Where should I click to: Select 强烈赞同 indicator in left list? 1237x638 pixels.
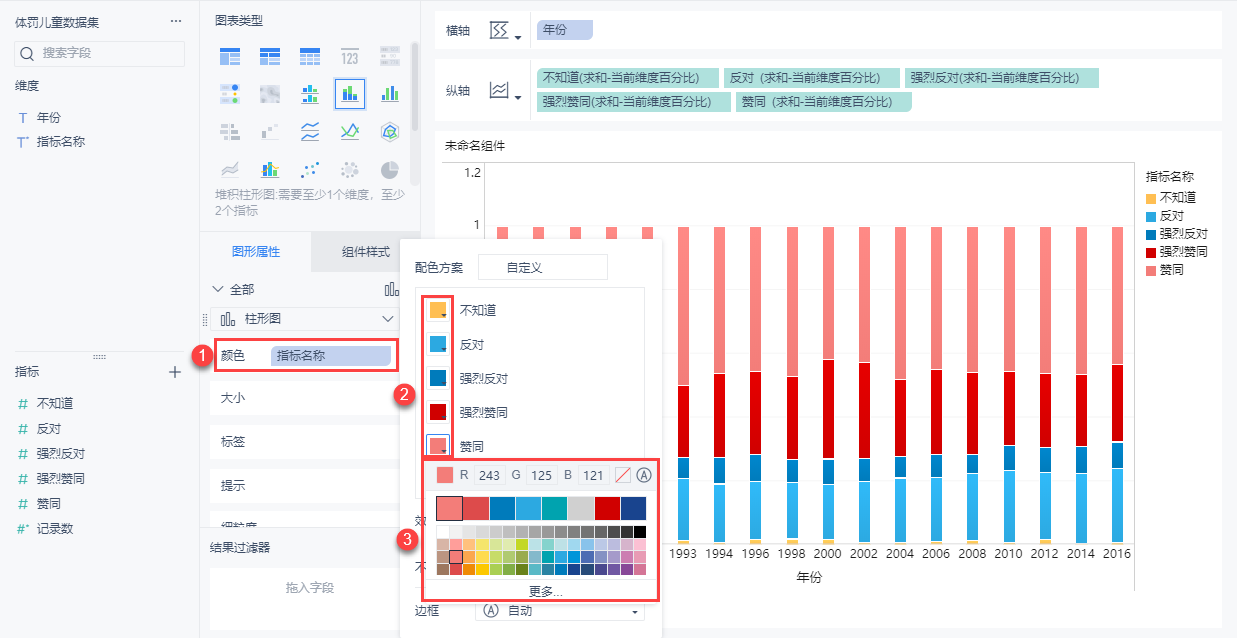[x=60, y=478]
